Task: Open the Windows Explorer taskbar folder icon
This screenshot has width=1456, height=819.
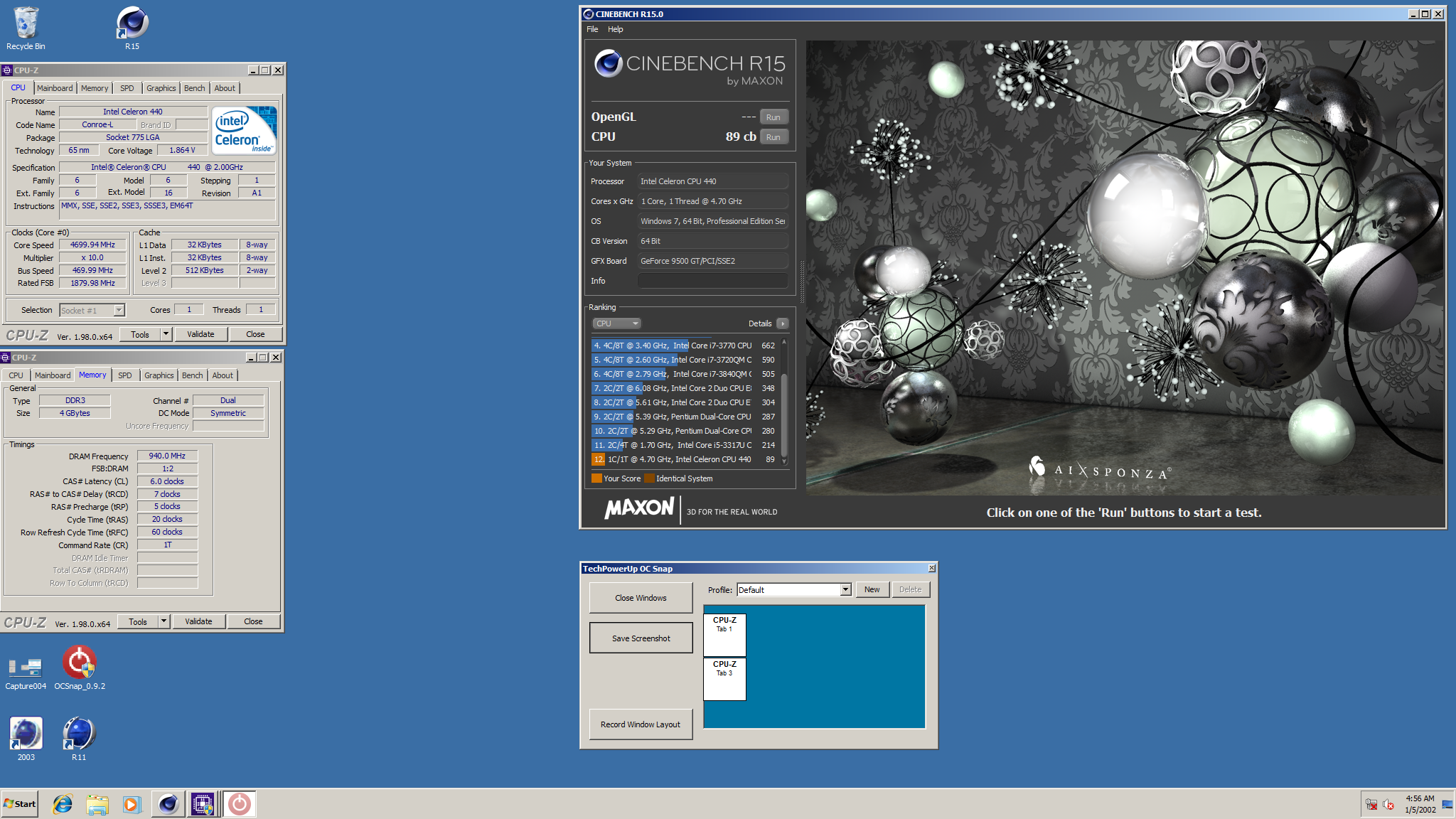Action: (97, 804)
